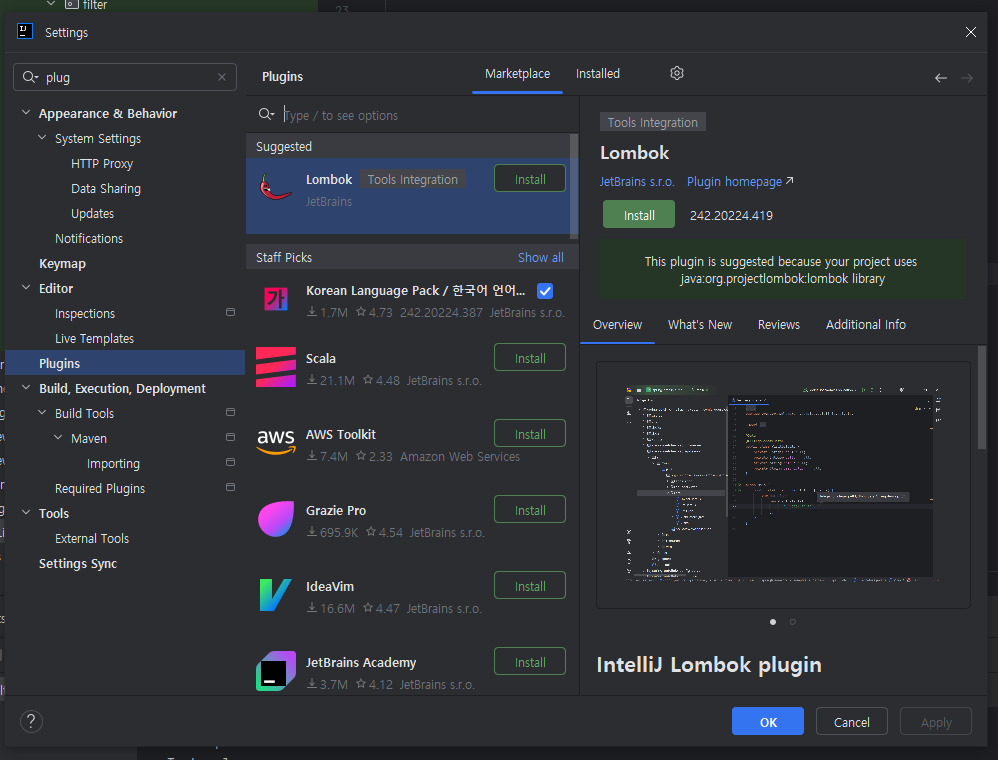Image resolution: width=998 pixels, height=760 pixels.
Task: Click the plugin details vertical scrollbar
Action: point(982,398)
